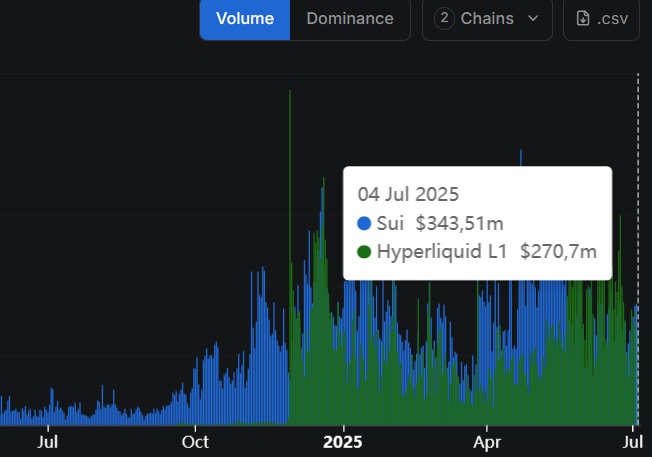Viewport: 652px width, 457px height.
Task: Click the first 'Jul' x-axis label before Oct
Action: pyautogui.click(x=47, y=442)
